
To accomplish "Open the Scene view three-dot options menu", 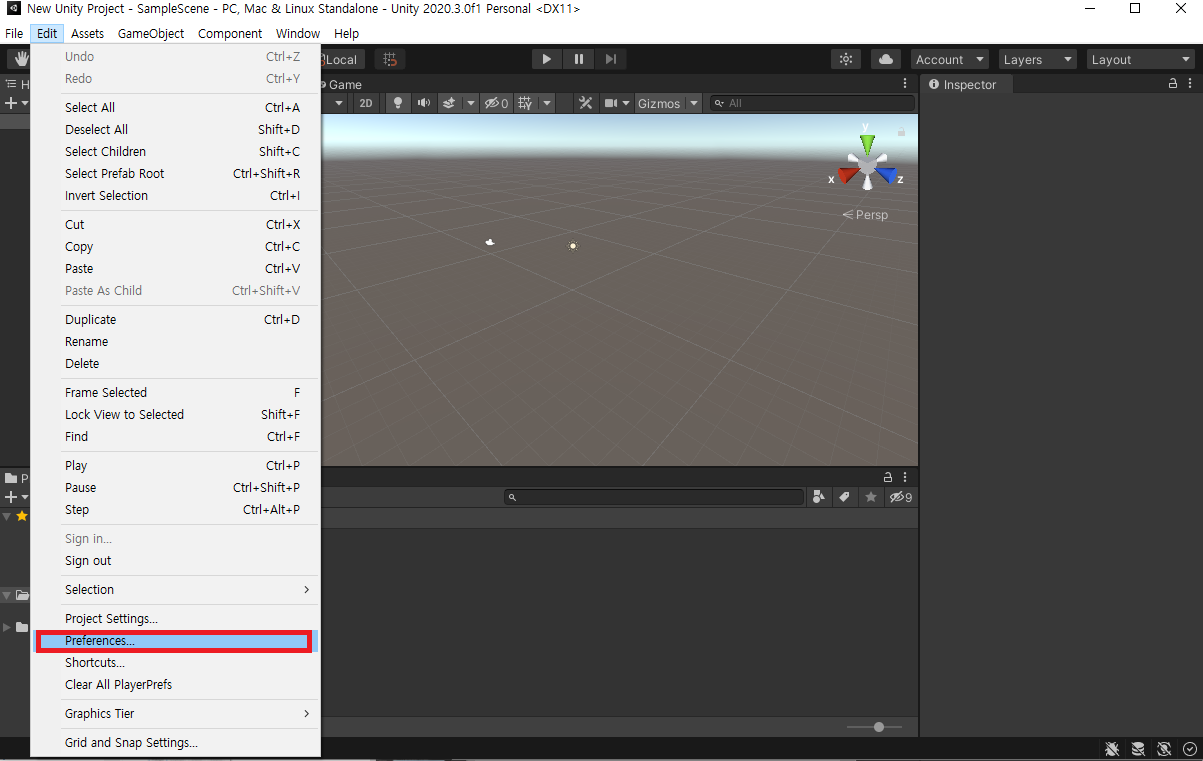I will pyautogui.click(x=905, y=84).
